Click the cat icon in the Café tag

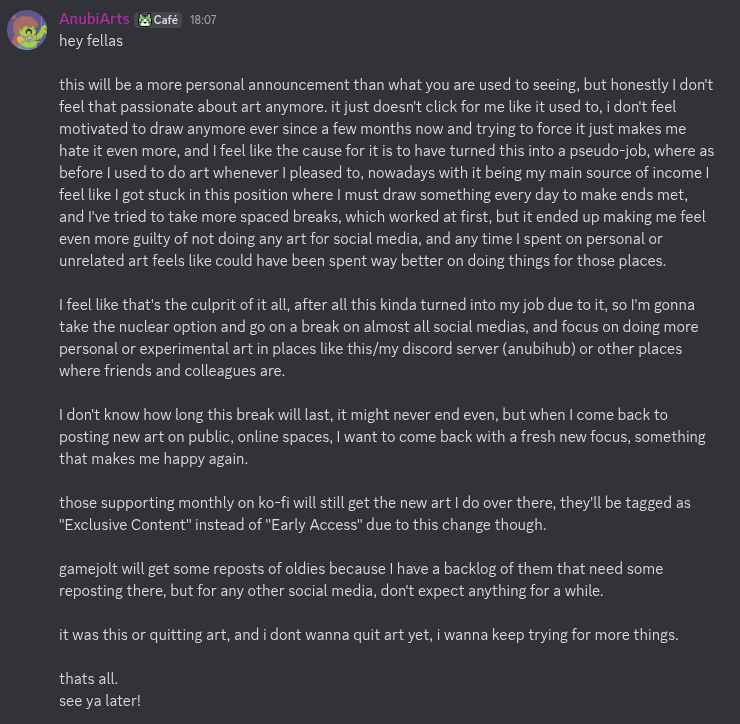tap(145, 20)
